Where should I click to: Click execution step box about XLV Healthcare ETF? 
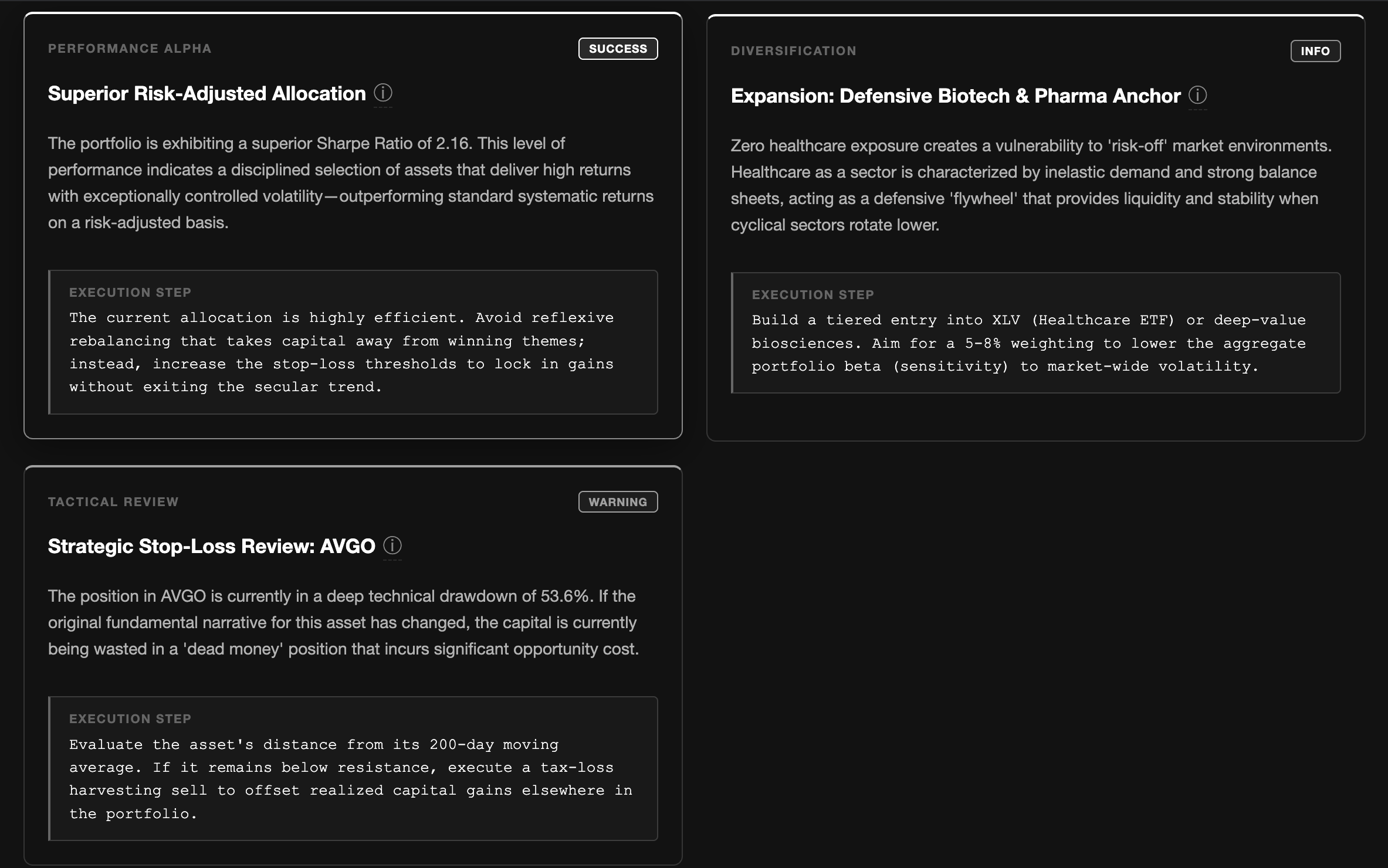pyautogui.click(x=1035, y=343)
